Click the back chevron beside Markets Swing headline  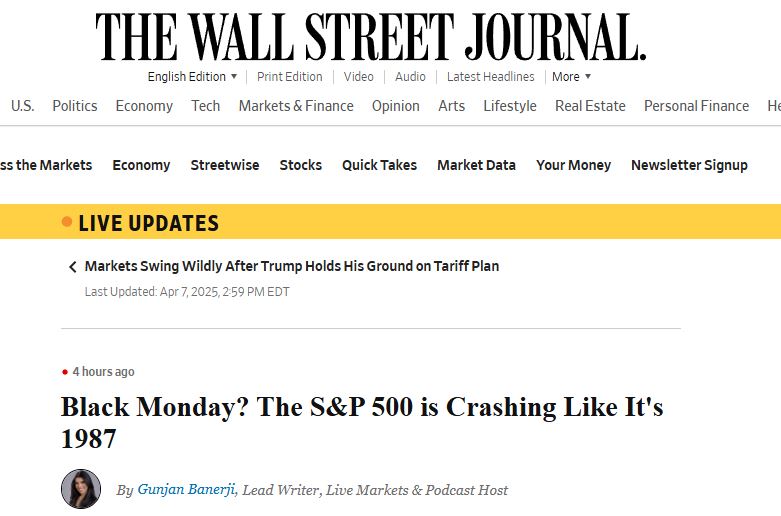[x=72, y=267]
